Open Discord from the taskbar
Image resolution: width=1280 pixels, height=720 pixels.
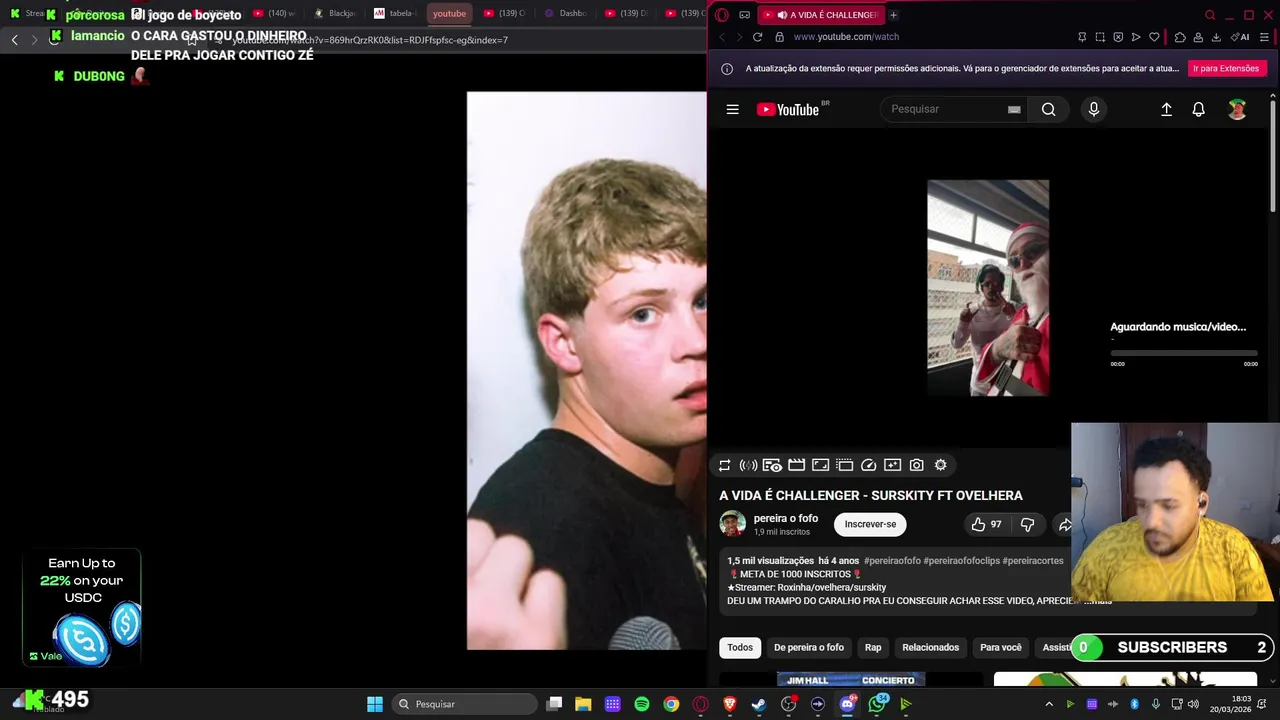(848, 704)
